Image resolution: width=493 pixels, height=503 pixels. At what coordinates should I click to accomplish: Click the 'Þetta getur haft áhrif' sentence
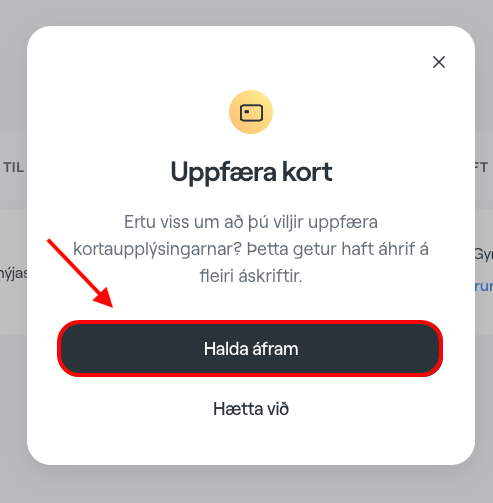pyautogui.click(x=338, y=249)
